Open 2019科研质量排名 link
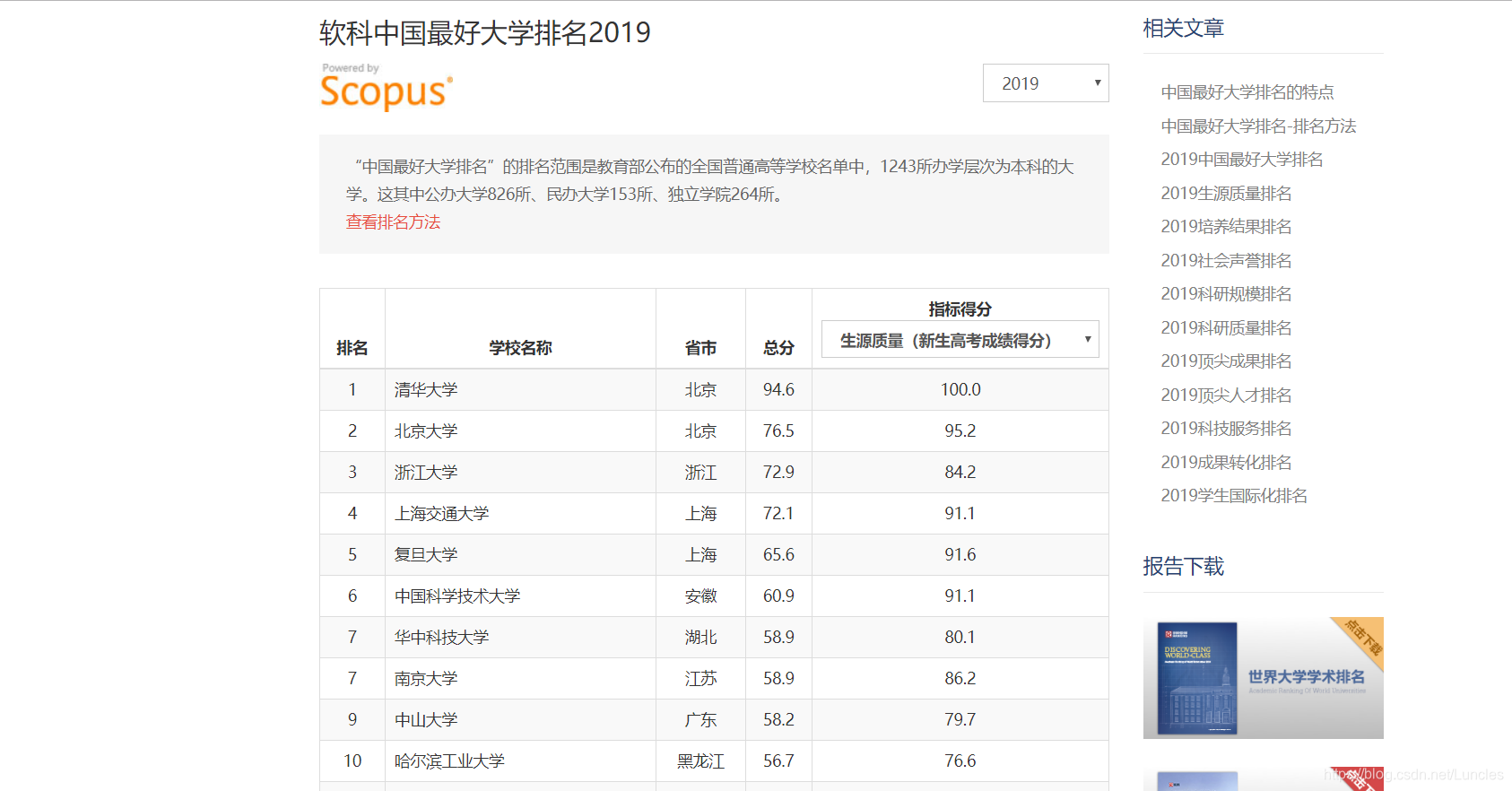 click(x=1226, y=328)
